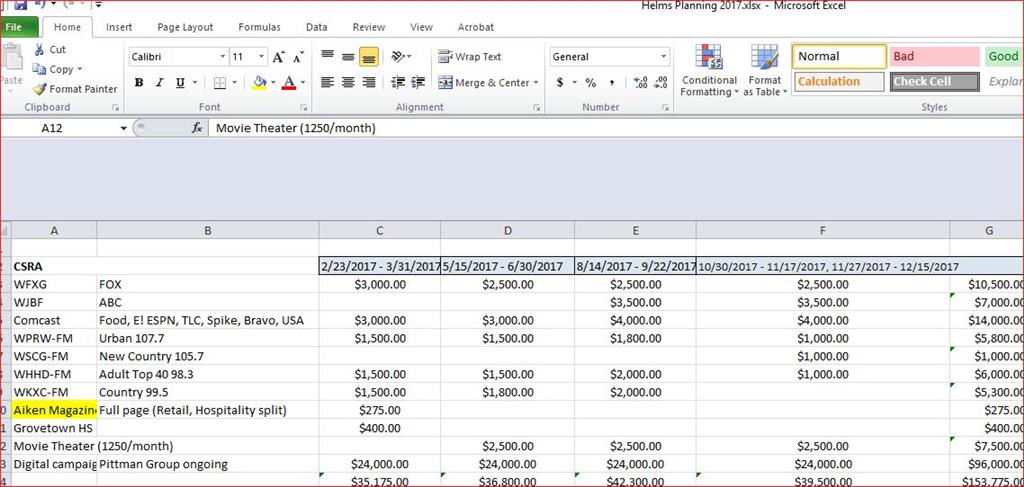The image size is (1024, 487).
Task: Activate the Format Painter brush
Action: tap(39, 89)
